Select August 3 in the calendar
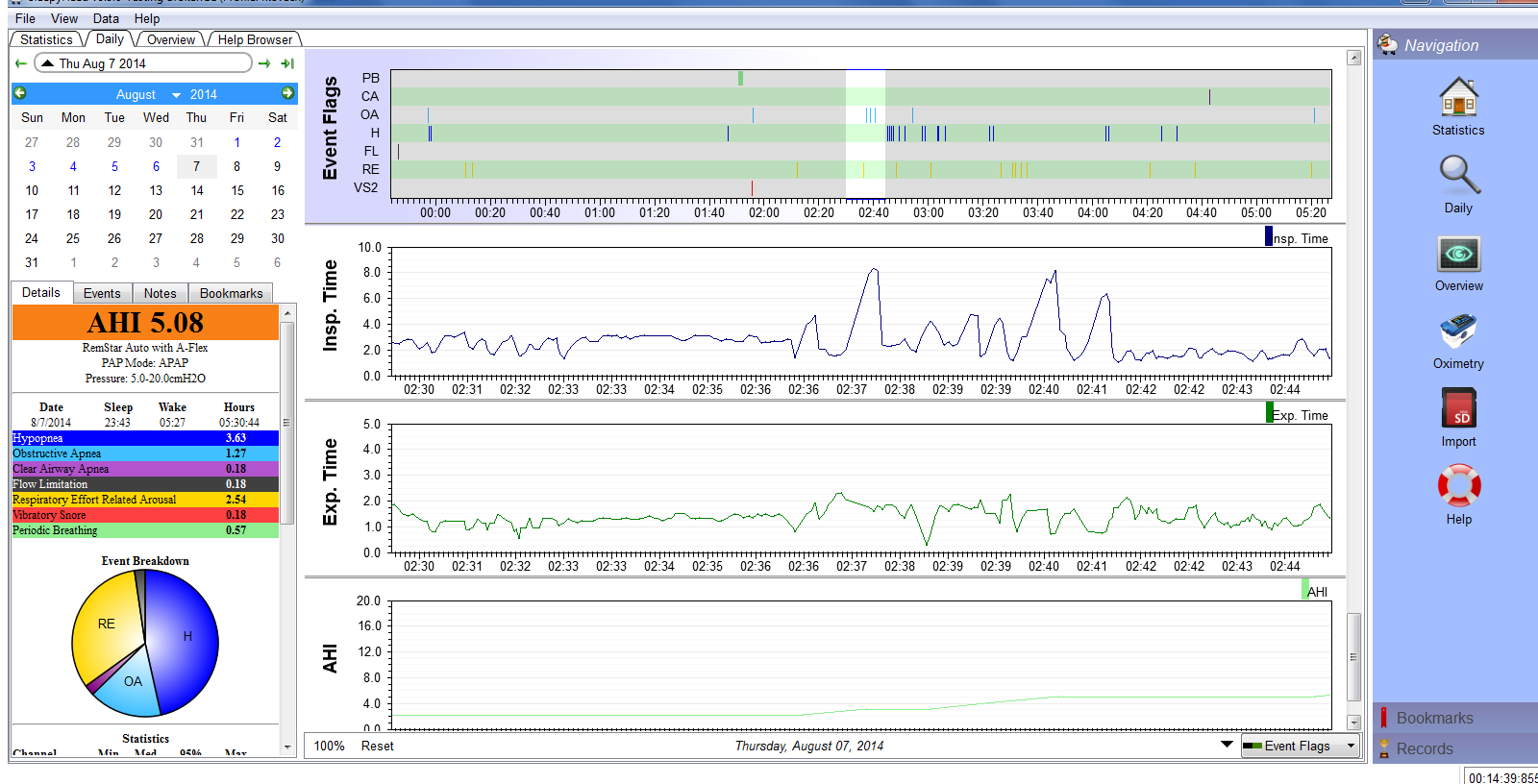This screenshot has height=784, width=1538. pos(32,166)
